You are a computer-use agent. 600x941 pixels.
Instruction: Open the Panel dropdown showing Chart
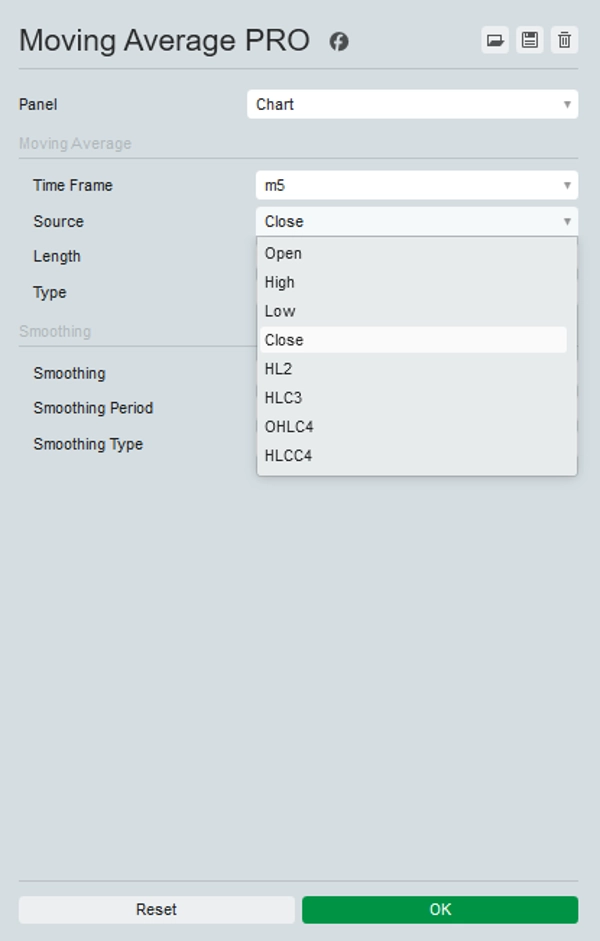[x=412, y=104]
